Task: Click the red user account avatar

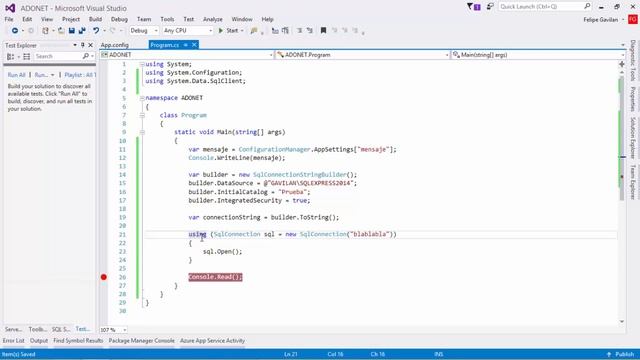Action: [x=633, y=20]
